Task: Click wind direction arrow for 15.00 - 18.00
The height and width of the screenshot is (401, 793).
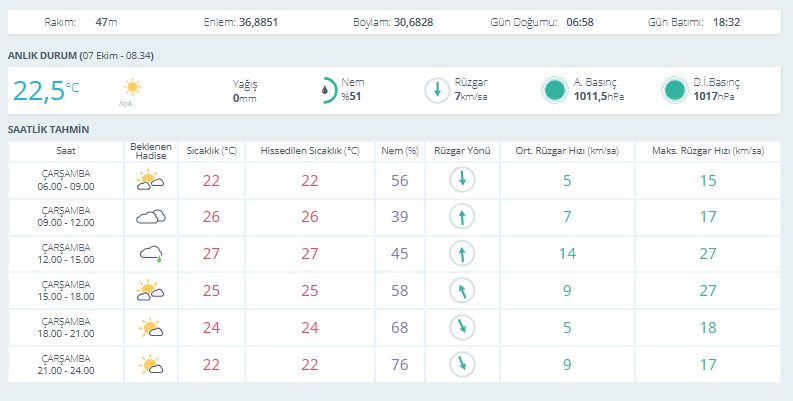Action: pos(462,291)
